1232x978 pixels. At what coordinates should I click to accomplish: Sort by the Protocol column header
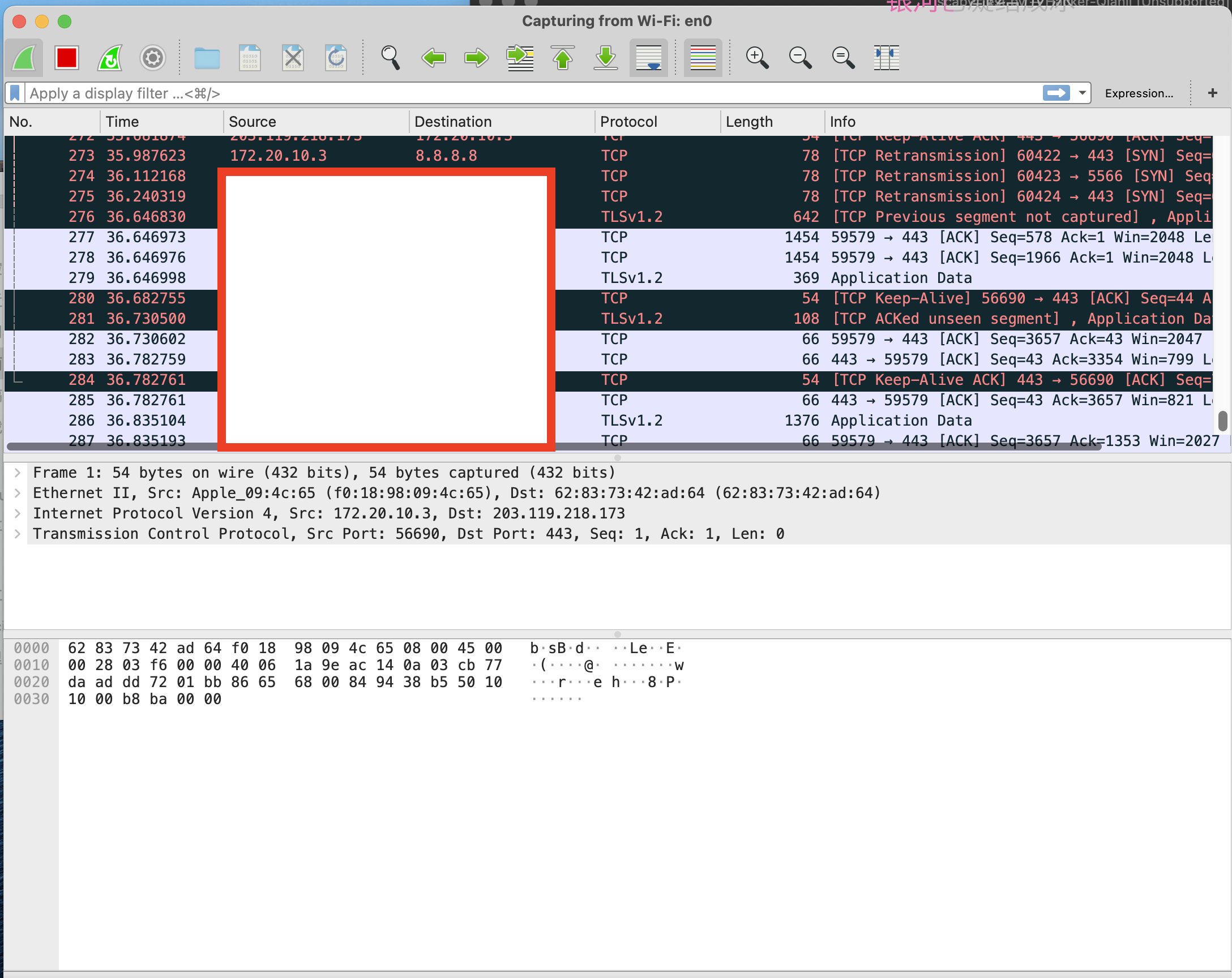point(658,122)
